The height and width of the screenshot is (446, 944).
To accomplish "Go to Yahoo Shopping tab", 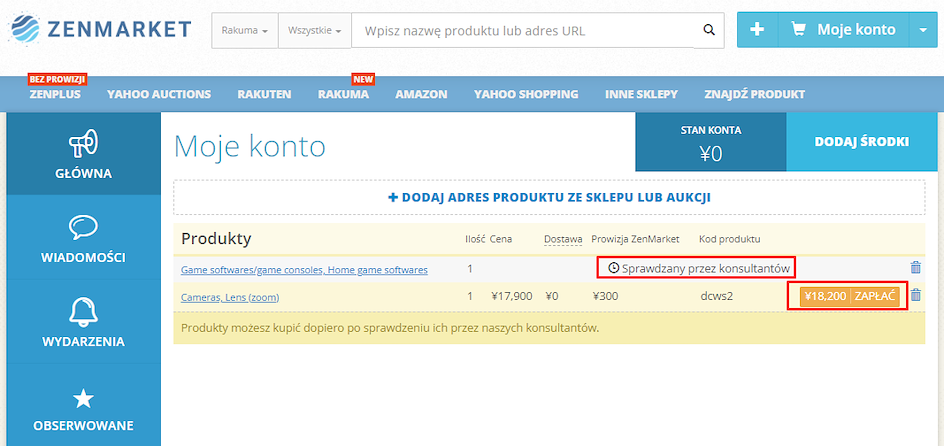I will pos(526,94).
